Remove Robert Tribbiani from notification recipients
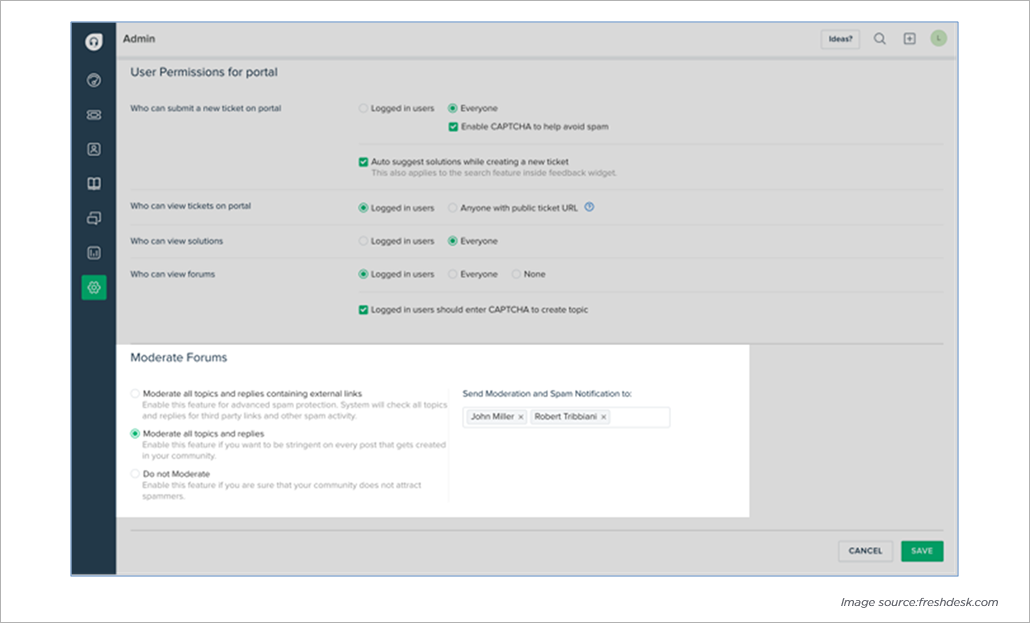The image size is (1030, 623). point(603,417)
